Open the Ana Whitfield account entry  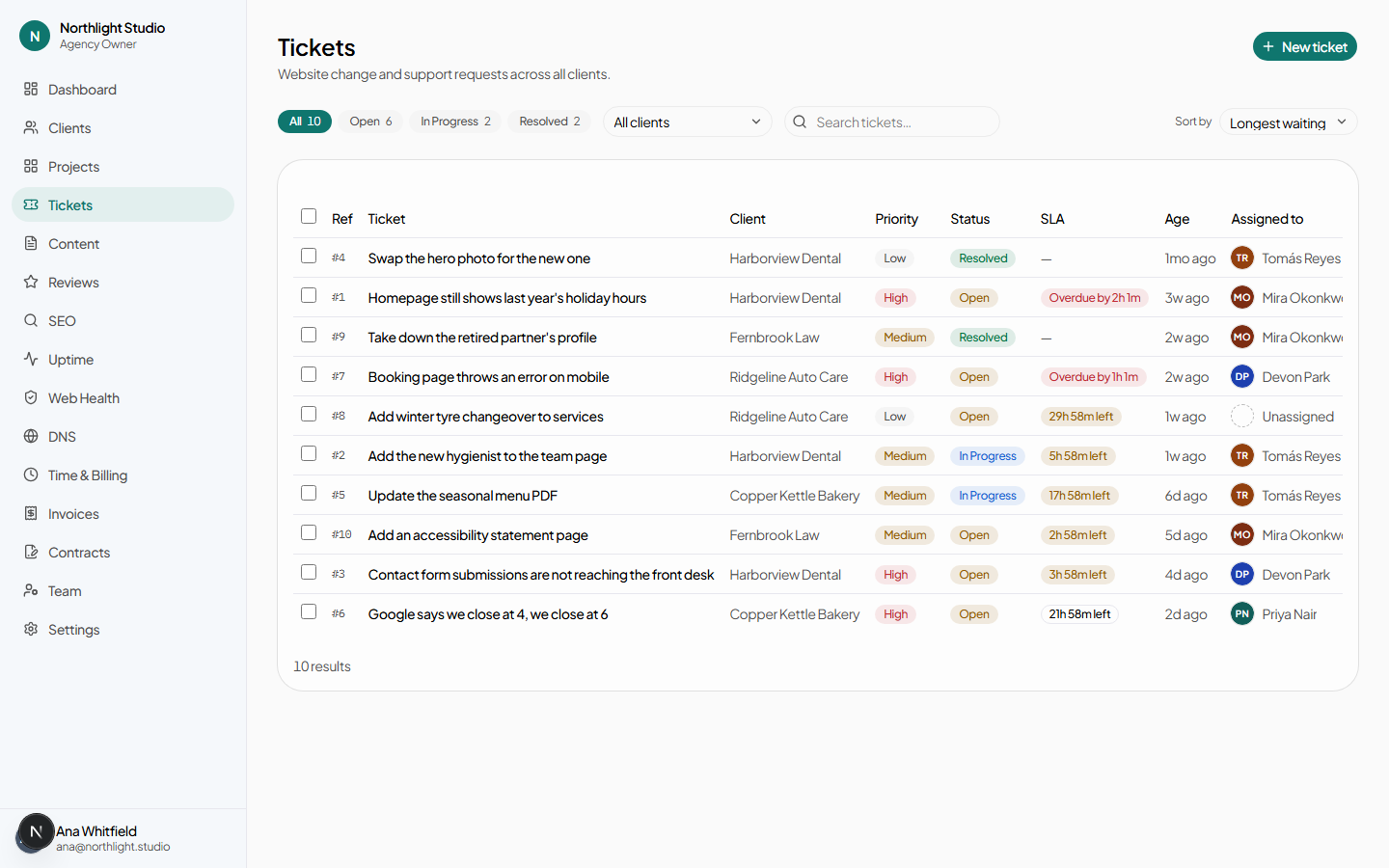(x=123, y=838)
